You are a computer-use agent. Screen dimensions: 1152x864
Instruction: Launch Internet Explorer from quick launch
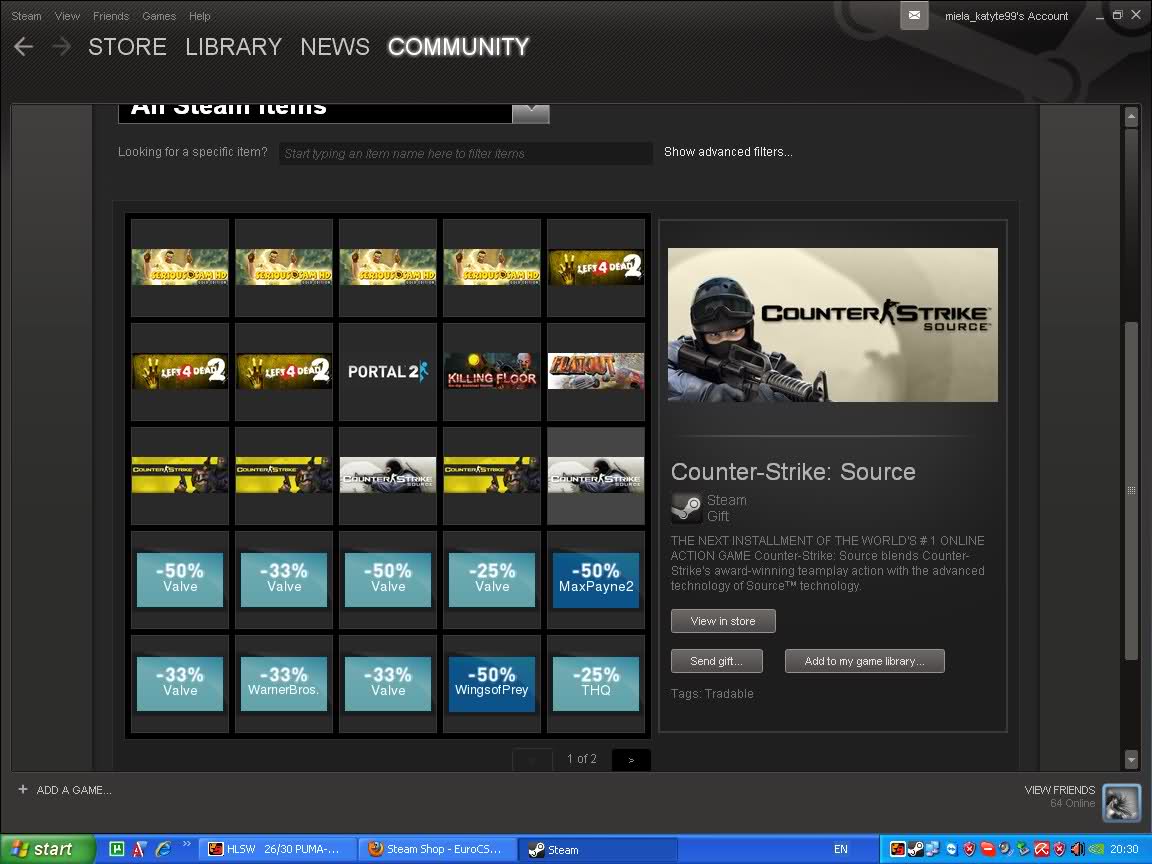pos(162,849)
